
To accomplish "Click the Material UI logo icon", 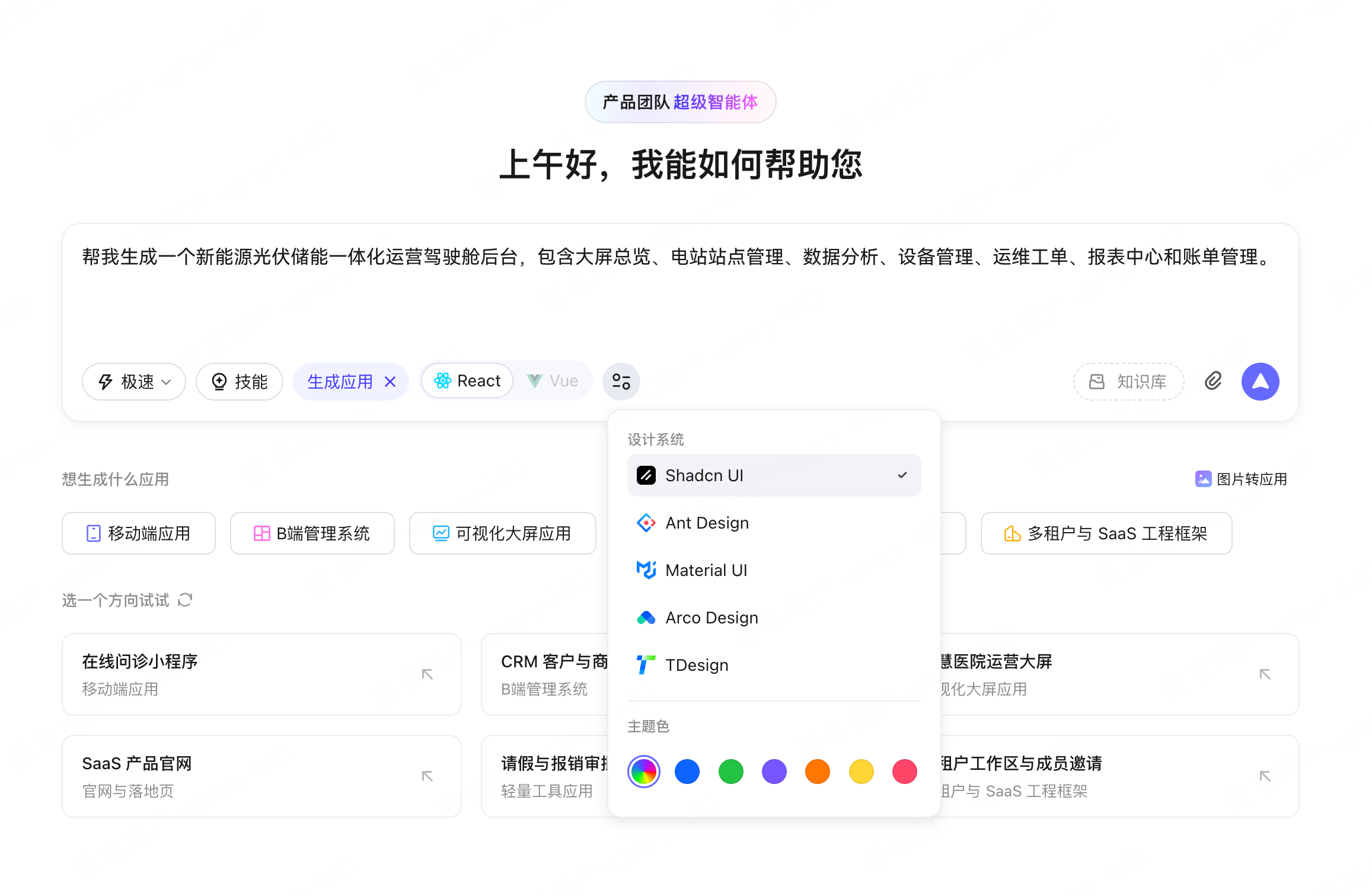I will click(646, 570).
